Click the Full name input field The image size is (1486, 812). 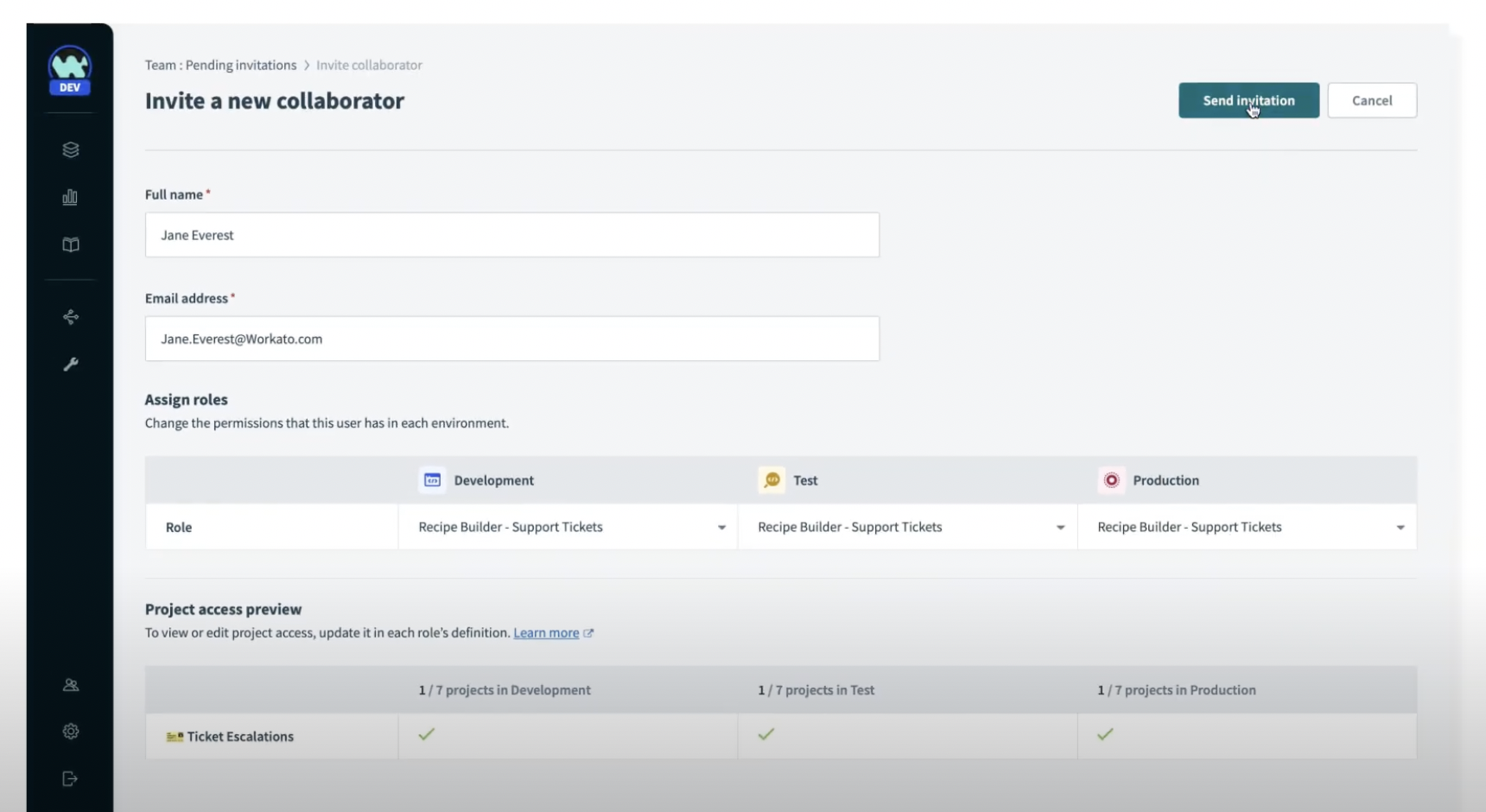tap(512, 235)
